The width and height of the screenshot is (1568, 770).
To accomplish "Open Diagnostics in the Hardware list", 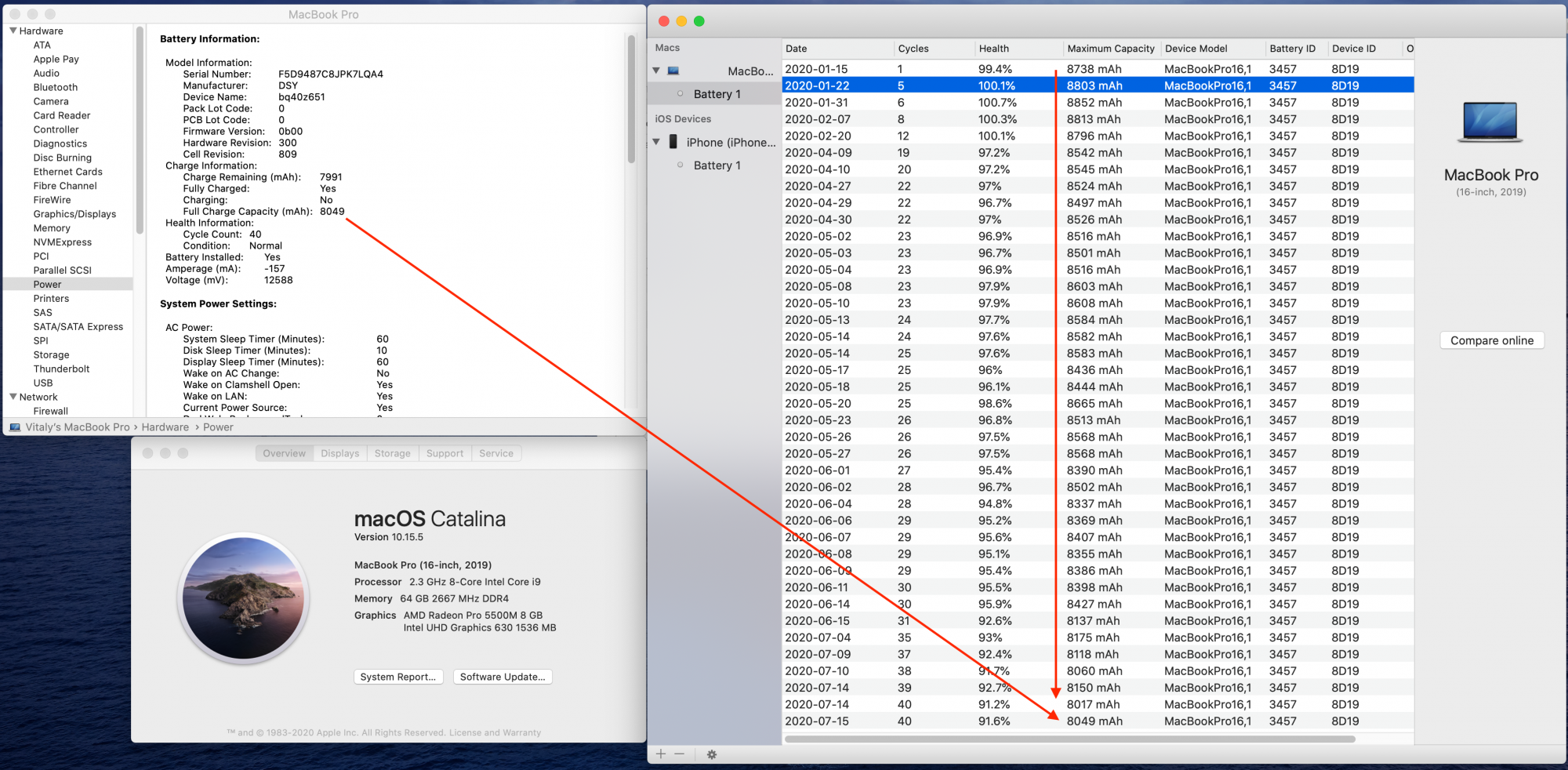I will tap(60, 143).
